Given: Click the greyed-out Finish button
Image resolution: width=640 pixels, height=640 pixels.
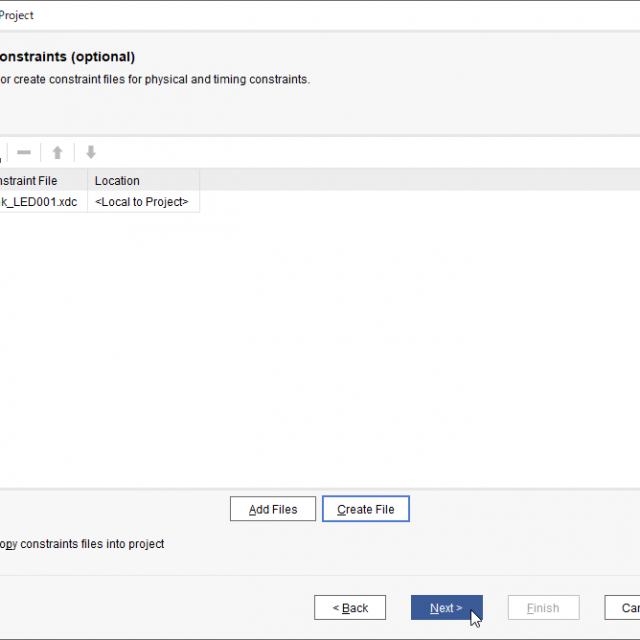Looking at the screenshot, I should click(x=543, y=608).
